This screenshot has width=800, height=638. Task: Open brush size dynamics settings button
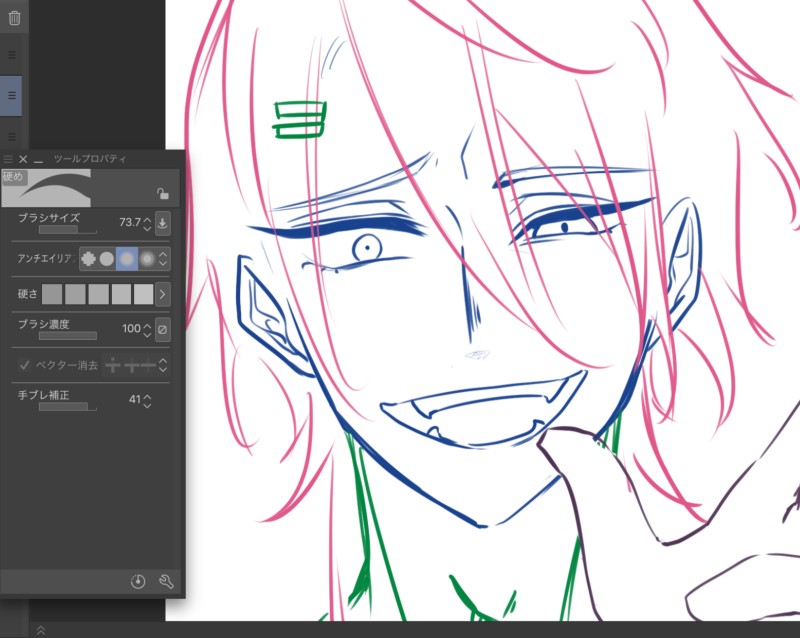coord(162,223)
